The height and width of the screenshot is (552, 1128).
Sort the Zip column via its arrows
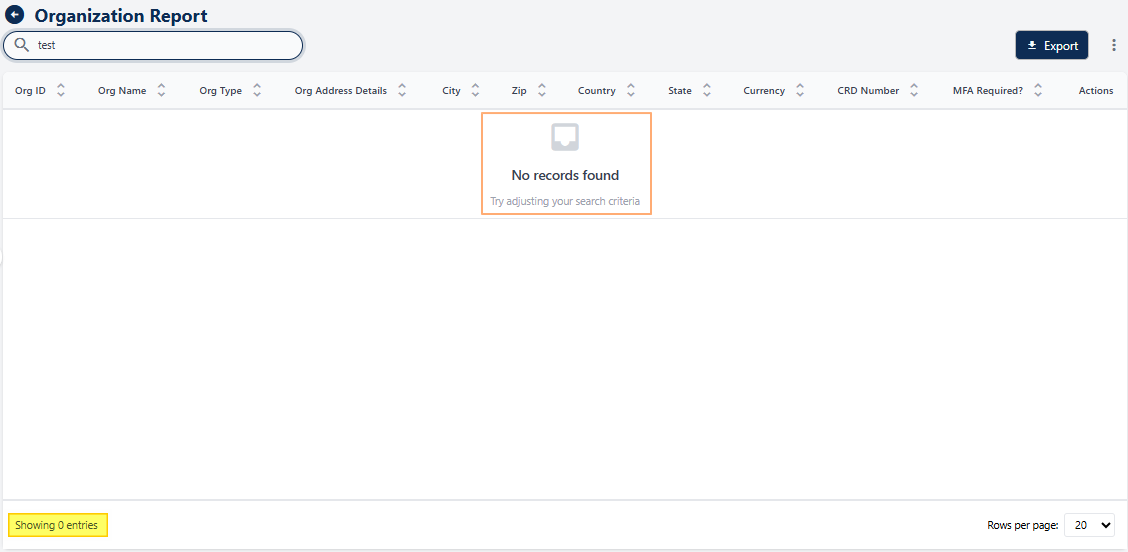click(542, 90)
